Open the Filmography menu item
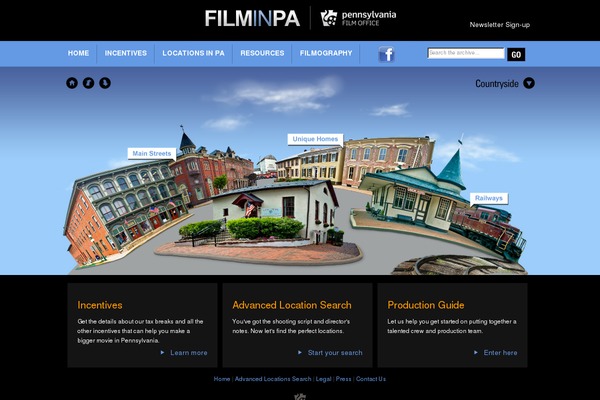This screenshot has width=600, height=400. [326, 53]
